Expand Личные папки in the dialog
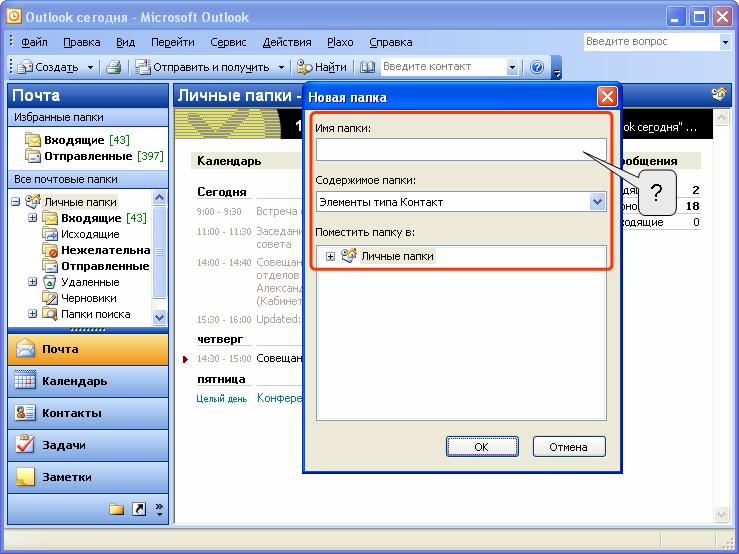The image size is (739, 554). 330,256
